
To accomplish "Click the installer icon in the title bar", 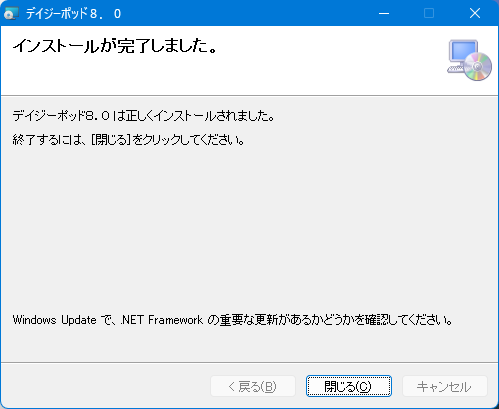I will 11,13.
